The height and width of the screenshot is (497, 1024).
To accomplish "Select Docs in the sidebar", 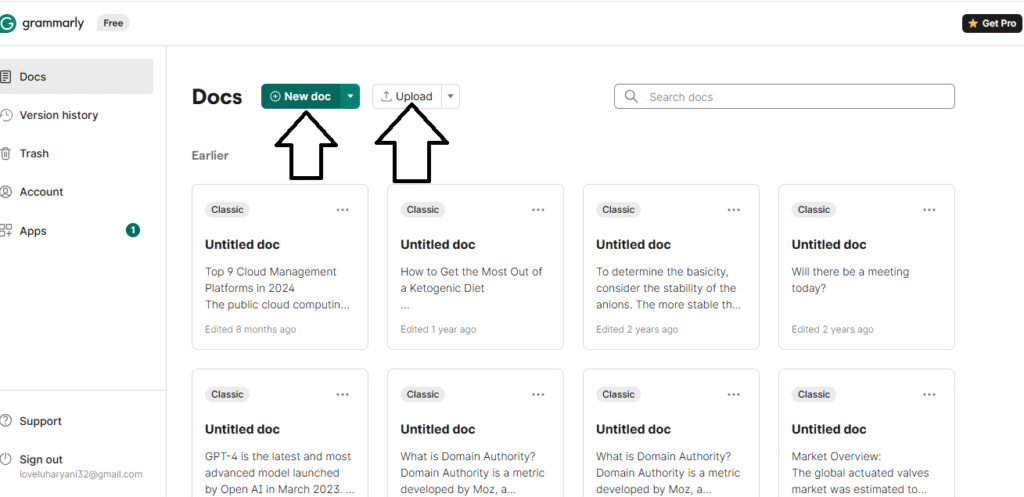I will [x=33, y=77].
